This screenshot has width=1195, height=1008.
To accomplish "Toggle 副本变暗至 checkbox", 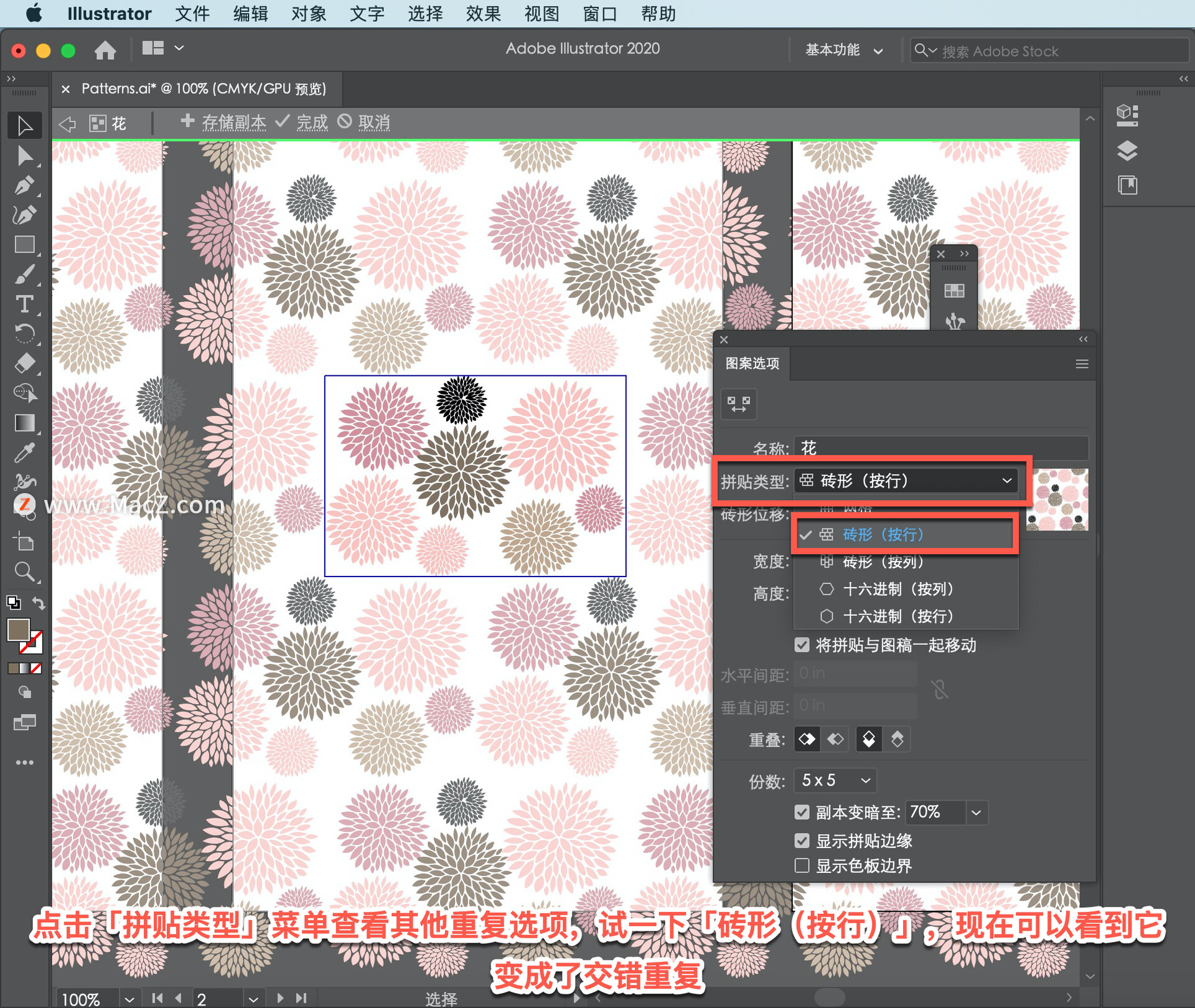I will click(802, 812).
